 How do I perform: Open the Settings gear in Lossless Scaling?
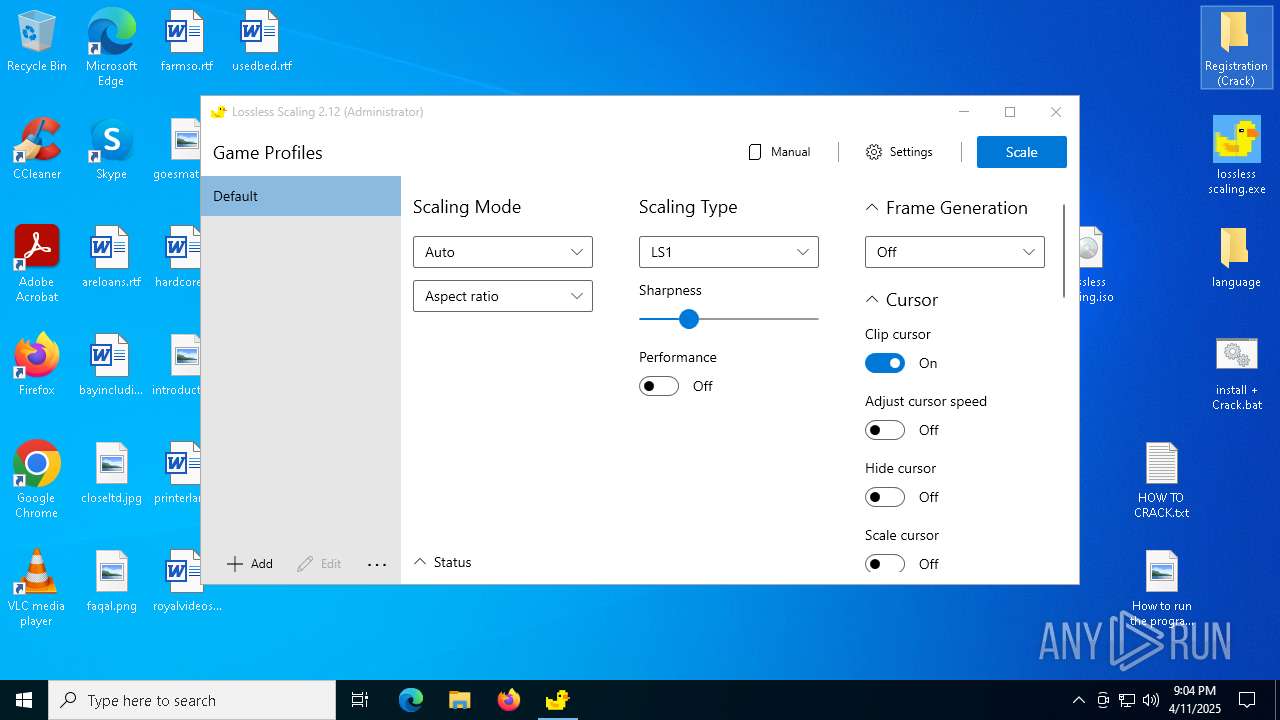coord(899,152)
